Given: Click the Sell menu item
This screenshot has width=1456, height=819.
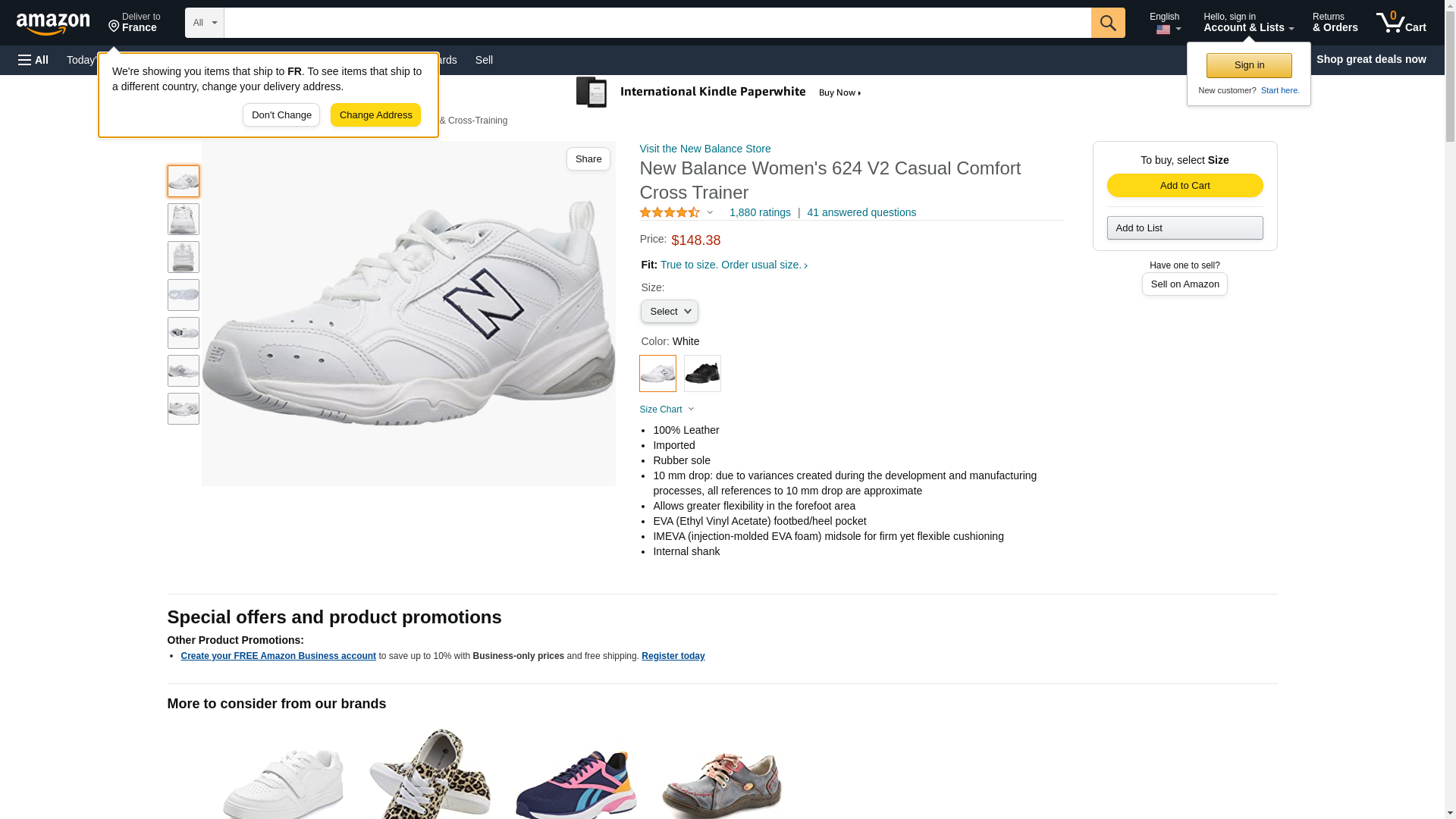Looking at the screenshot, I should (484, 60).
